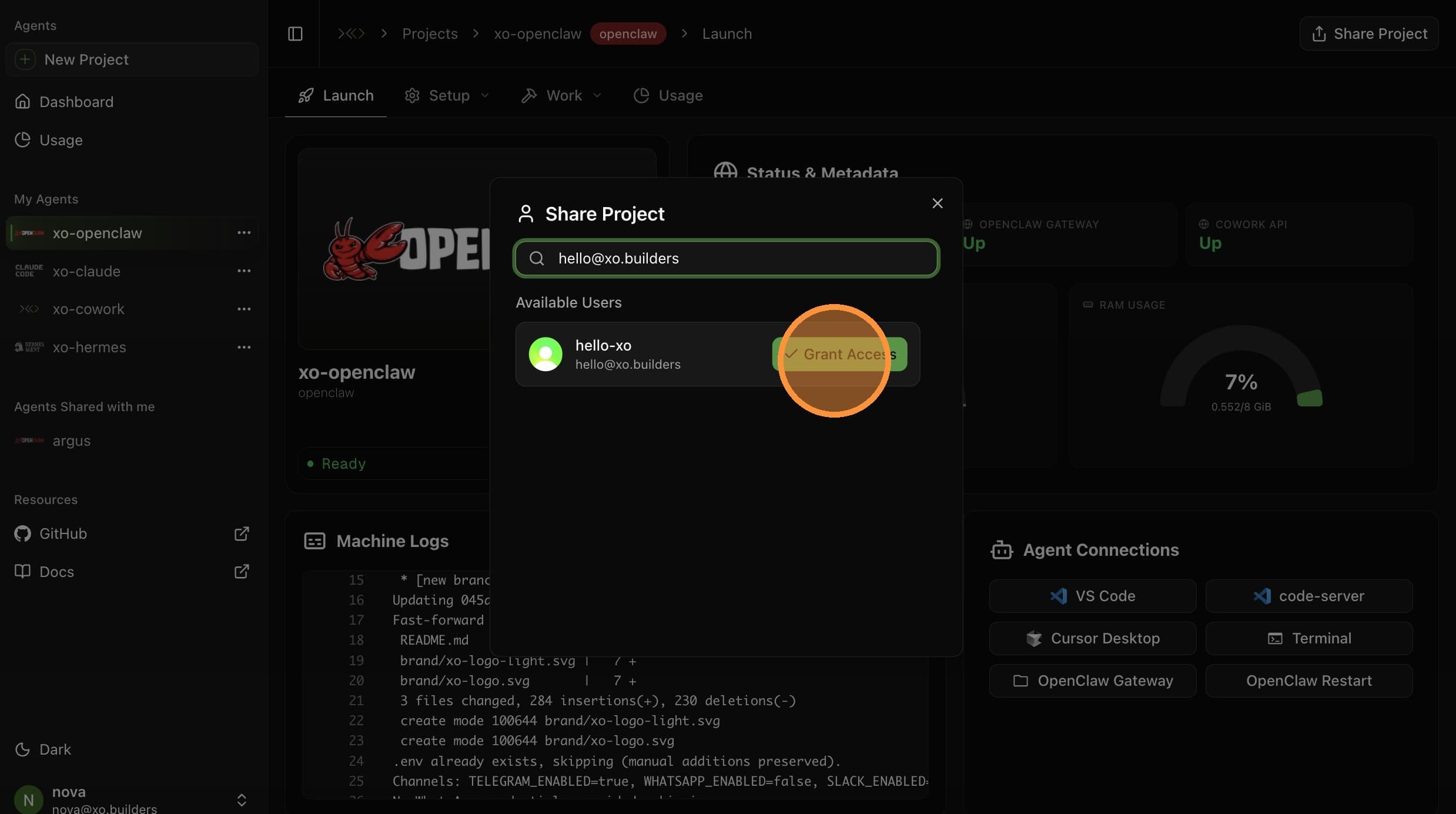Image resolution: width=1456 pixels, height=814 pixels.
Task: Click the moon icon for Dark theme
Action: click(22, 749)
